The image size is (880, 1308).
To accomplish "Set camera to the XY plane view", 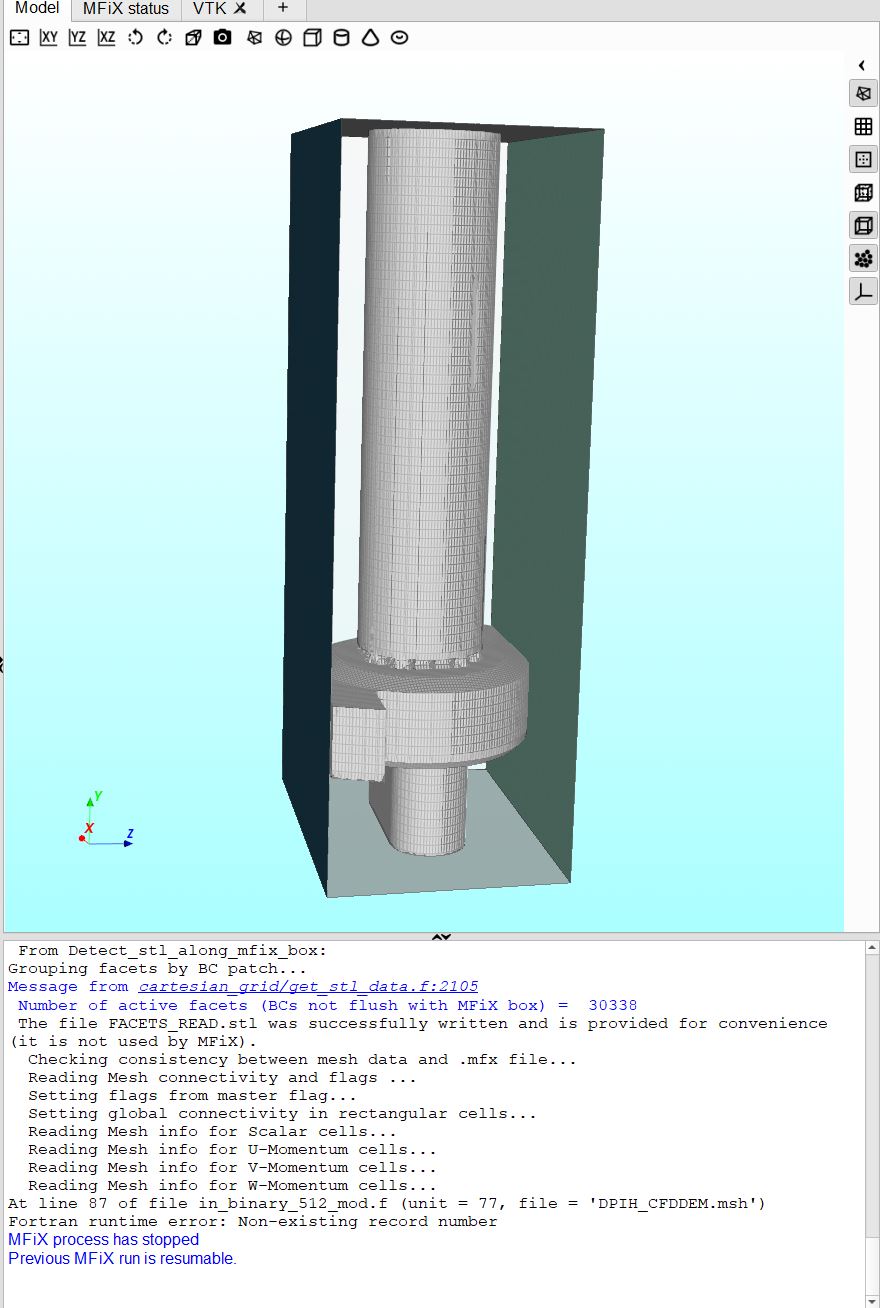I will [48, 38].
